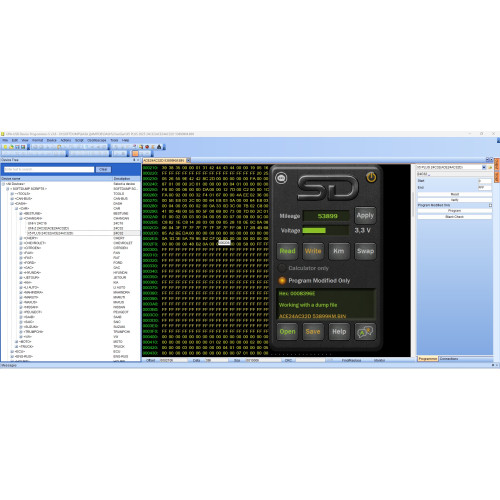Enable the Calculator only option
The image size is (500, 500).
282,268
